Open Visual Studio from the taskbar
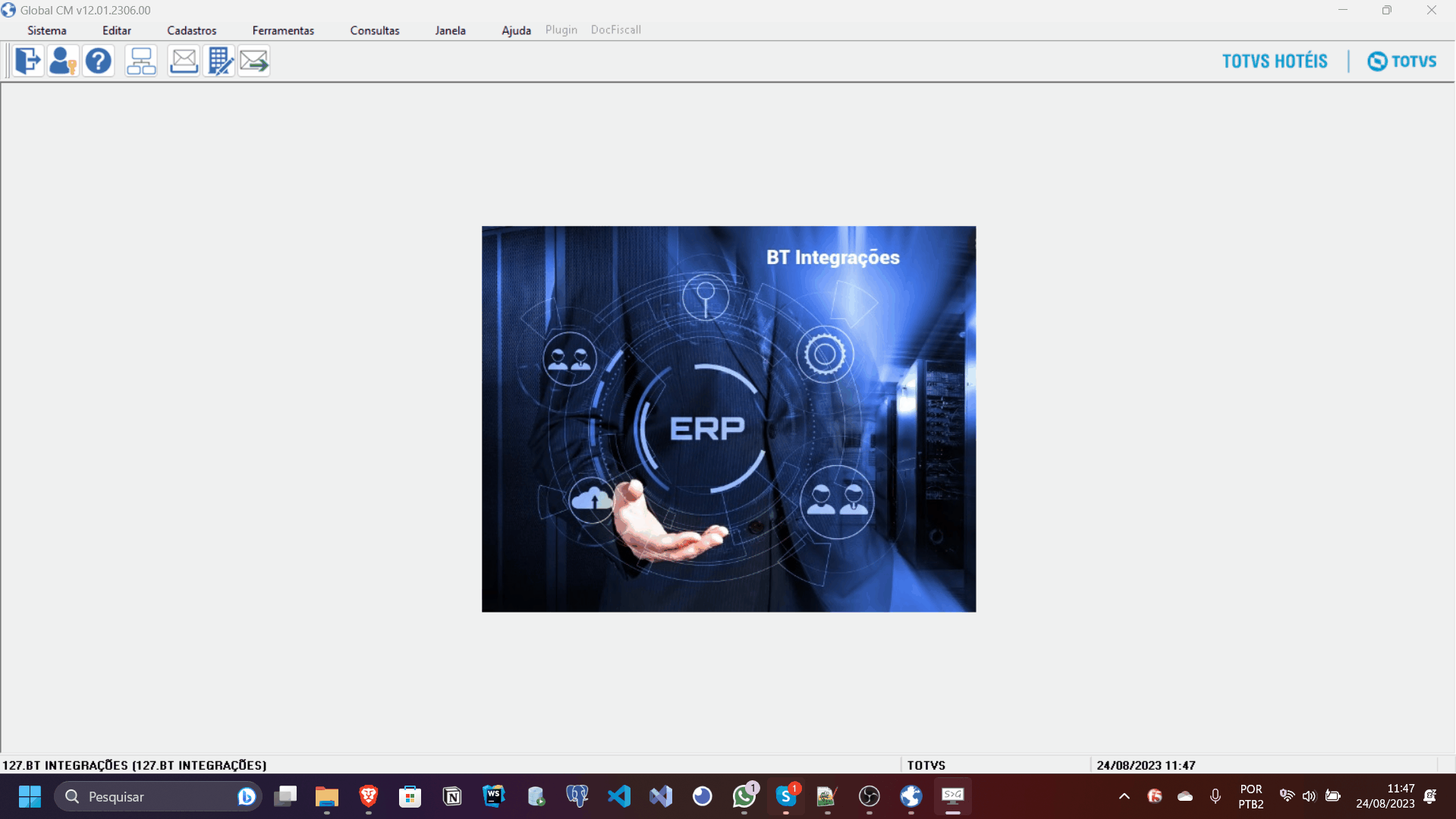Screen dimensions: 1456x819 (x=661, y=796)
